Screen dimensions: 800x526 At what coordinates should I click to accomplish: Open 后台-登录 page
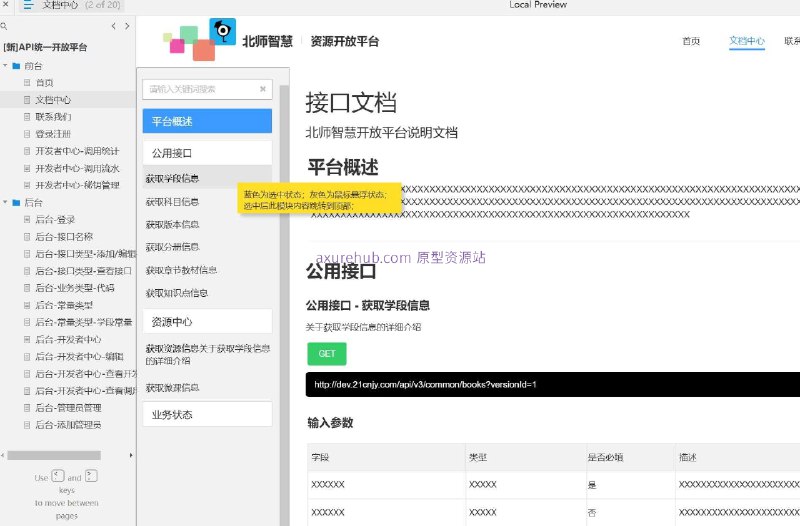click(55, 219)
